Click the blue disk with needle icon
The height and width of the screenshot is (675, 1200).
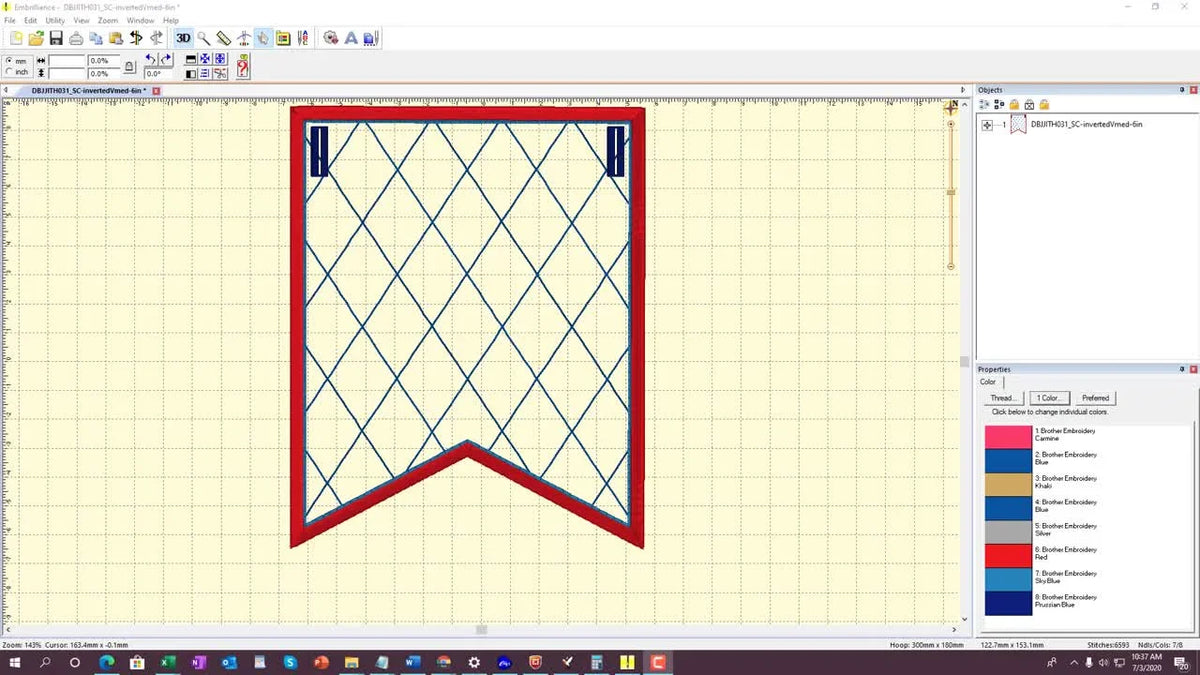[371, 38]
